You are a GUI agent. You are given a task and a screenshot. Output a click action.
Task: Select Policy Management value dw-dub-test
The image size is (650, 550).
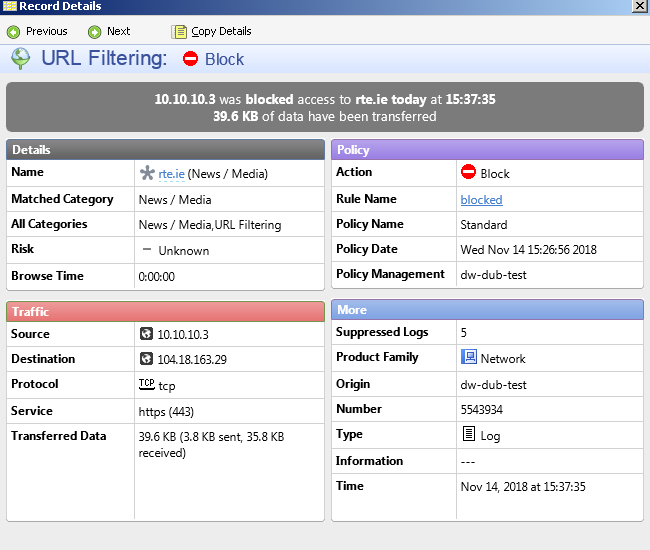(493, 275)
